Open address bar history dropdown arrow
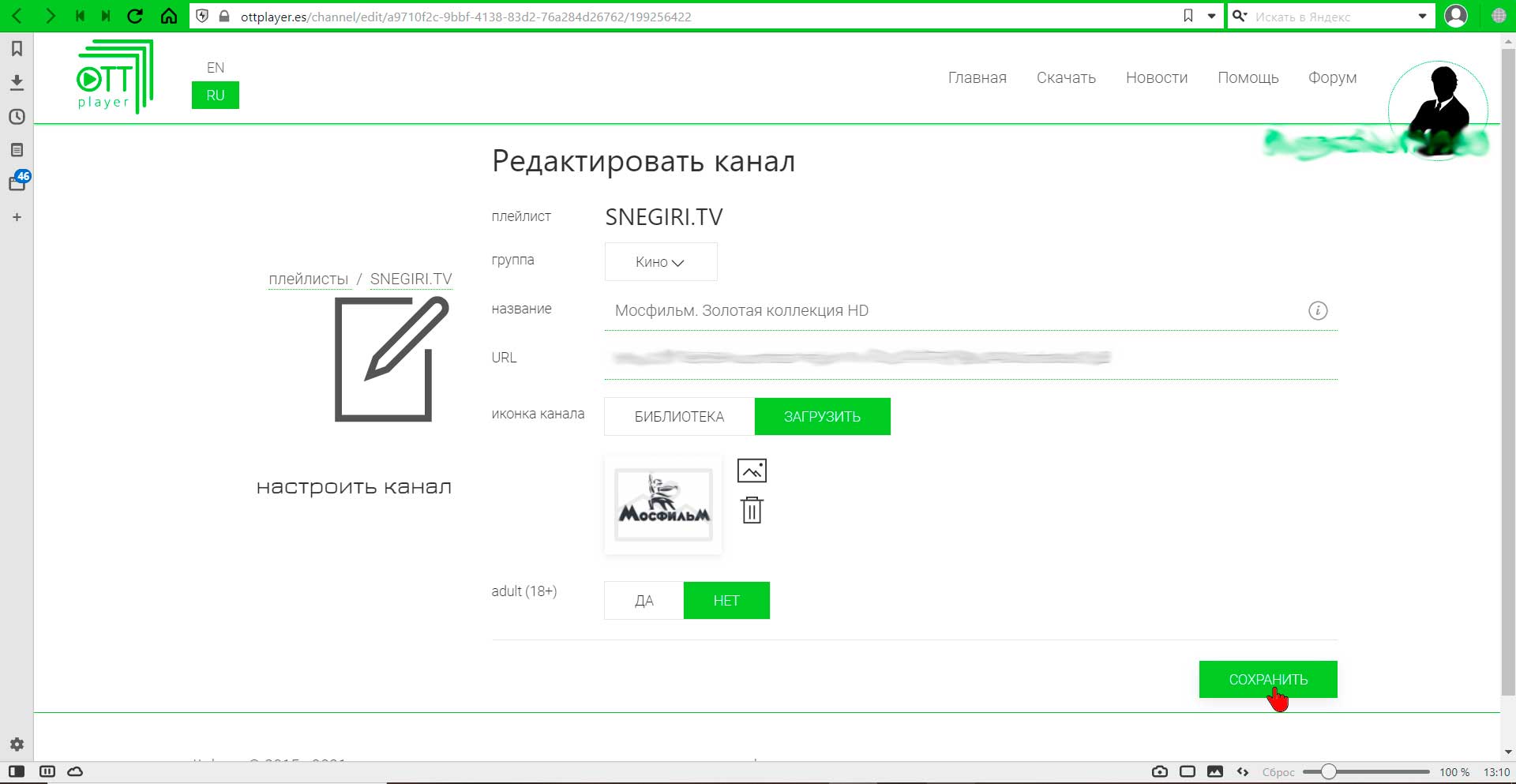 1211,16
